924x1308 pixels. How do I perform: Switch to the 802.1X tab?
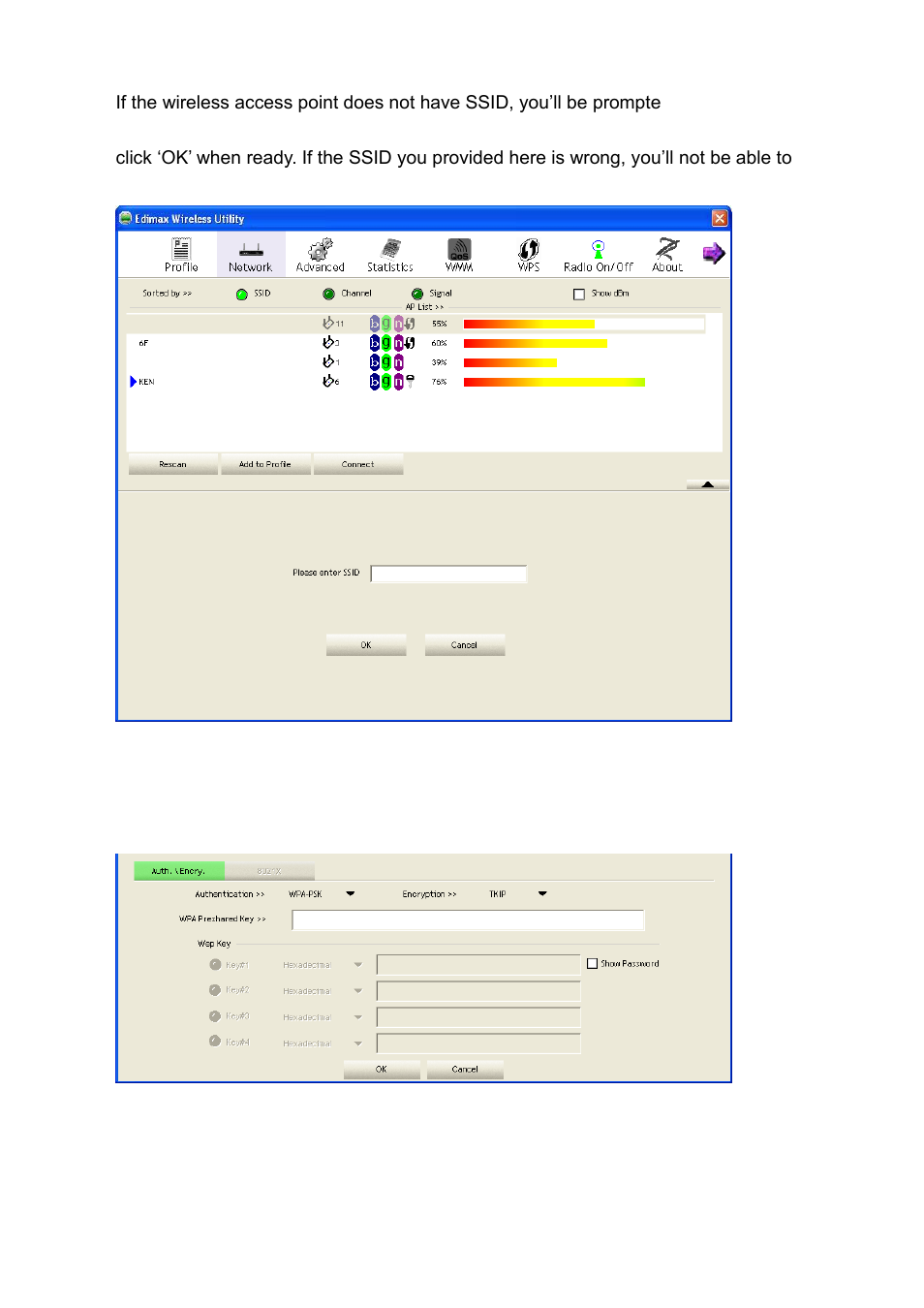click(269, 871)
